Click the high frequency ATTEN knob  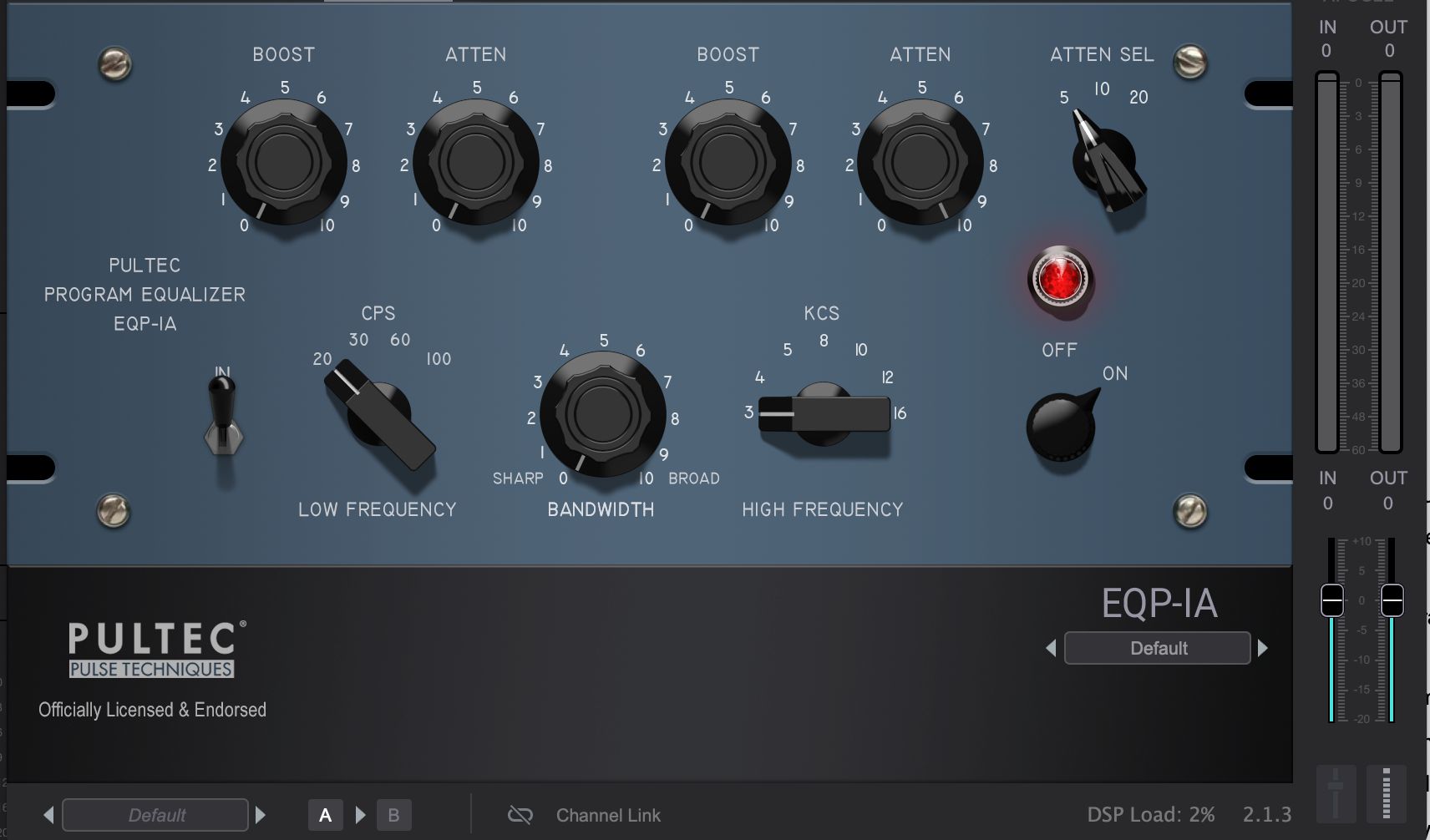920,162
